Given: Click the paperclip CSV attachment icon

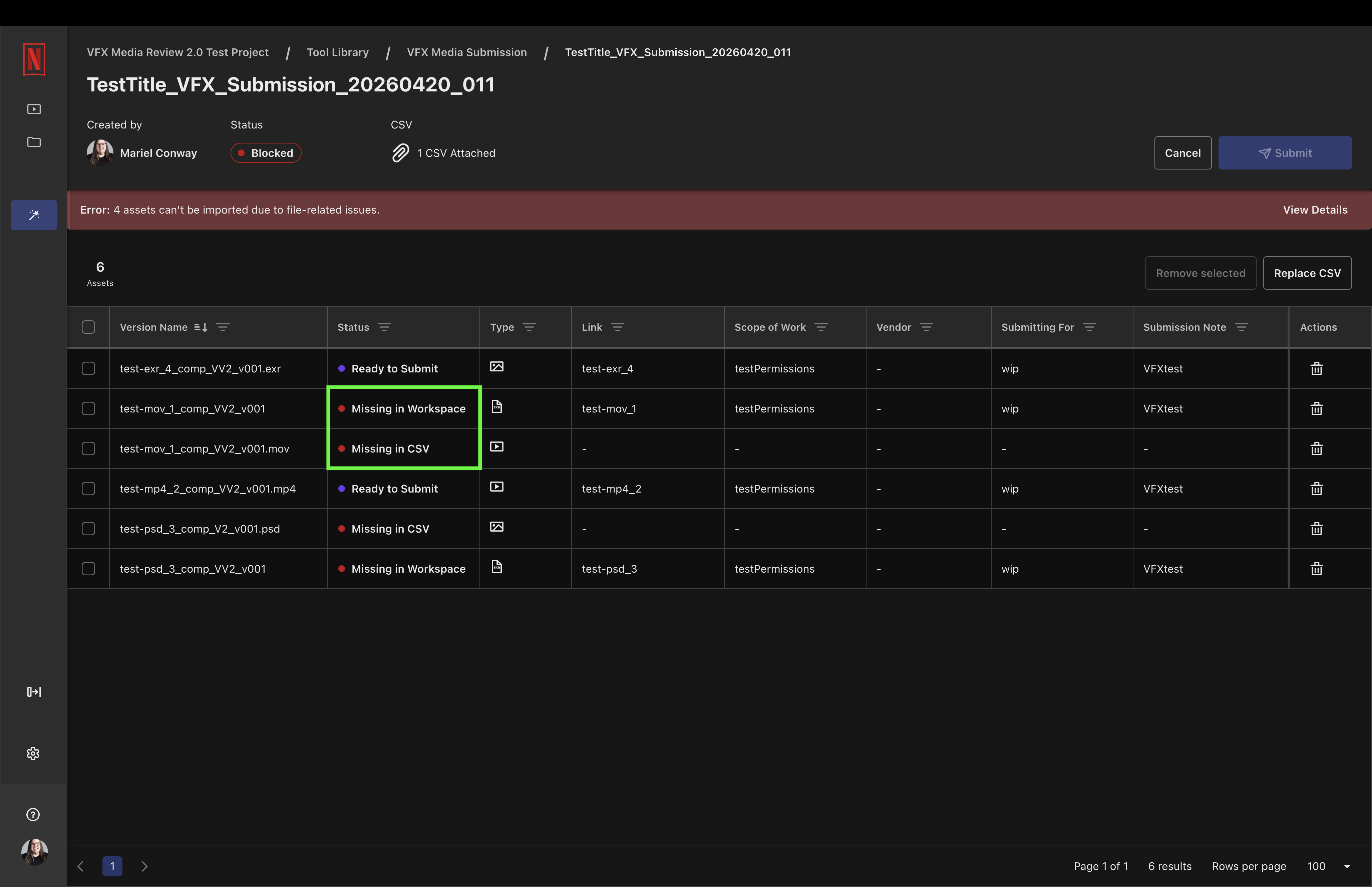Looking at the screenshot, I should pyautogui.click(x=400, y=153).
